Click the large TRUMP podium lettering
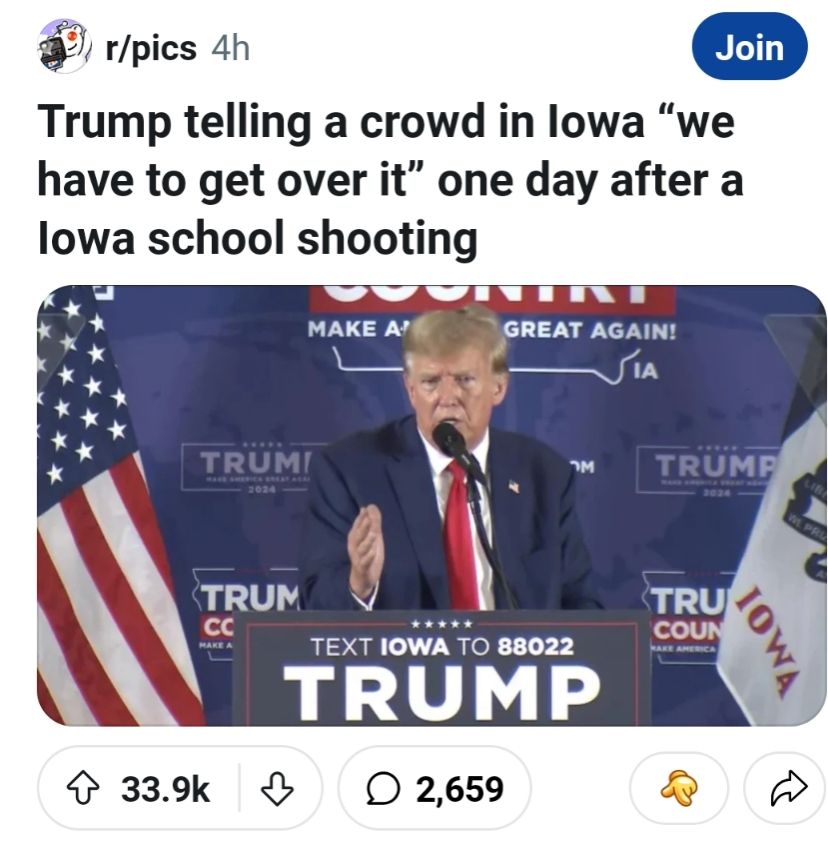 click(x=441, y=693)
